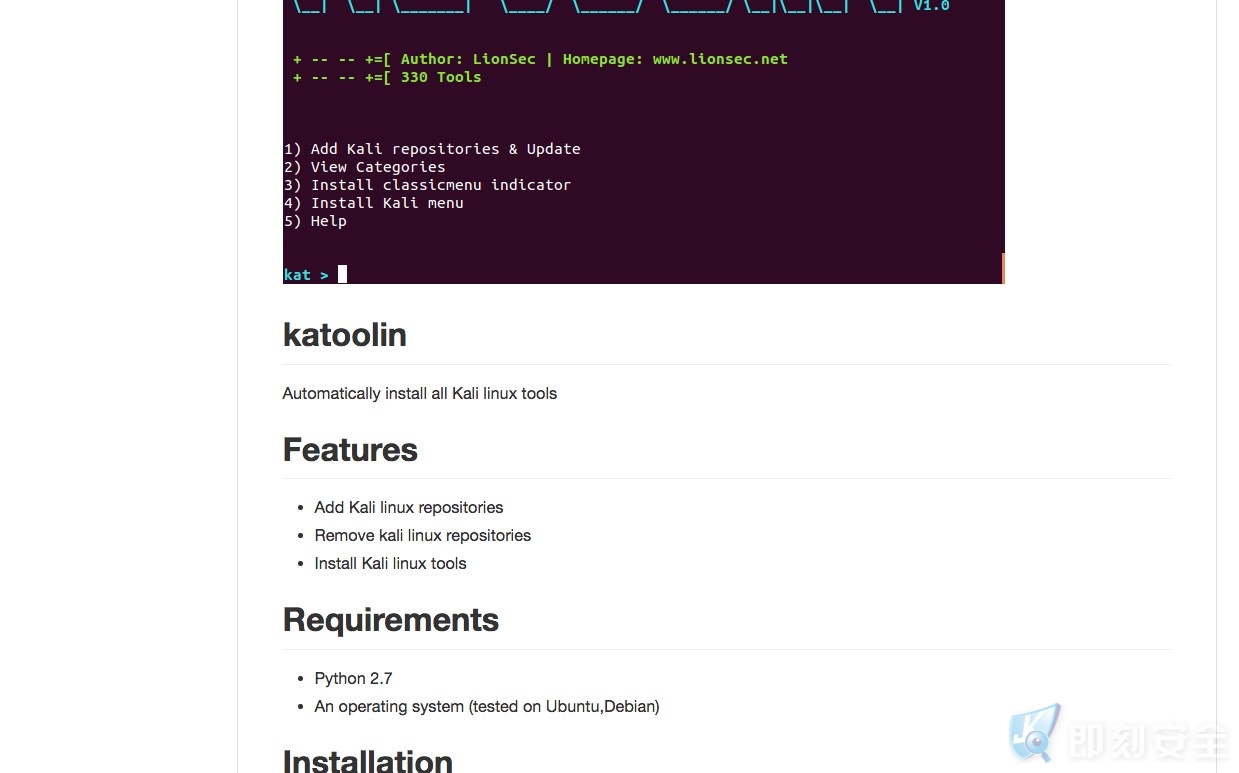1239x773 pixels.
Task: Click 'Remove kali linux repositories' list item
Action: (423, 536)
